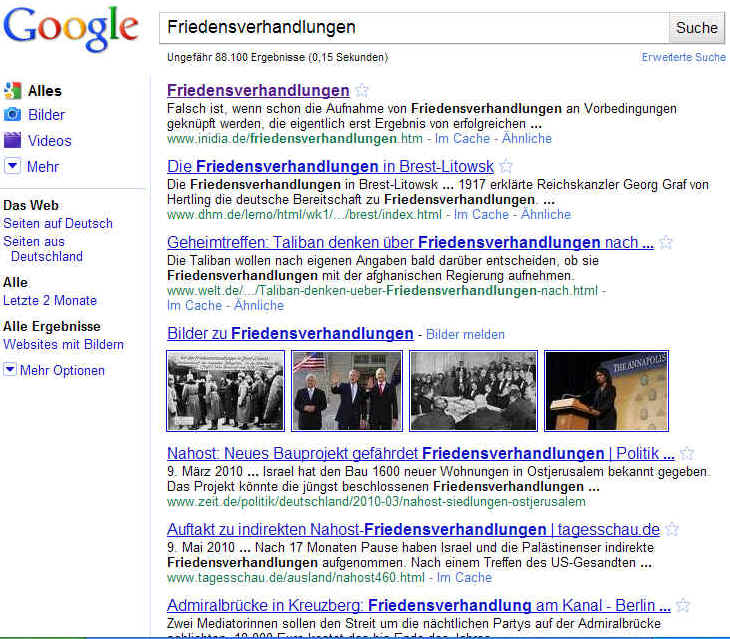Viewport: 730px width, 639px height.
Task: Click the www.zeit.de result URL text
Action: coord(376,501)
